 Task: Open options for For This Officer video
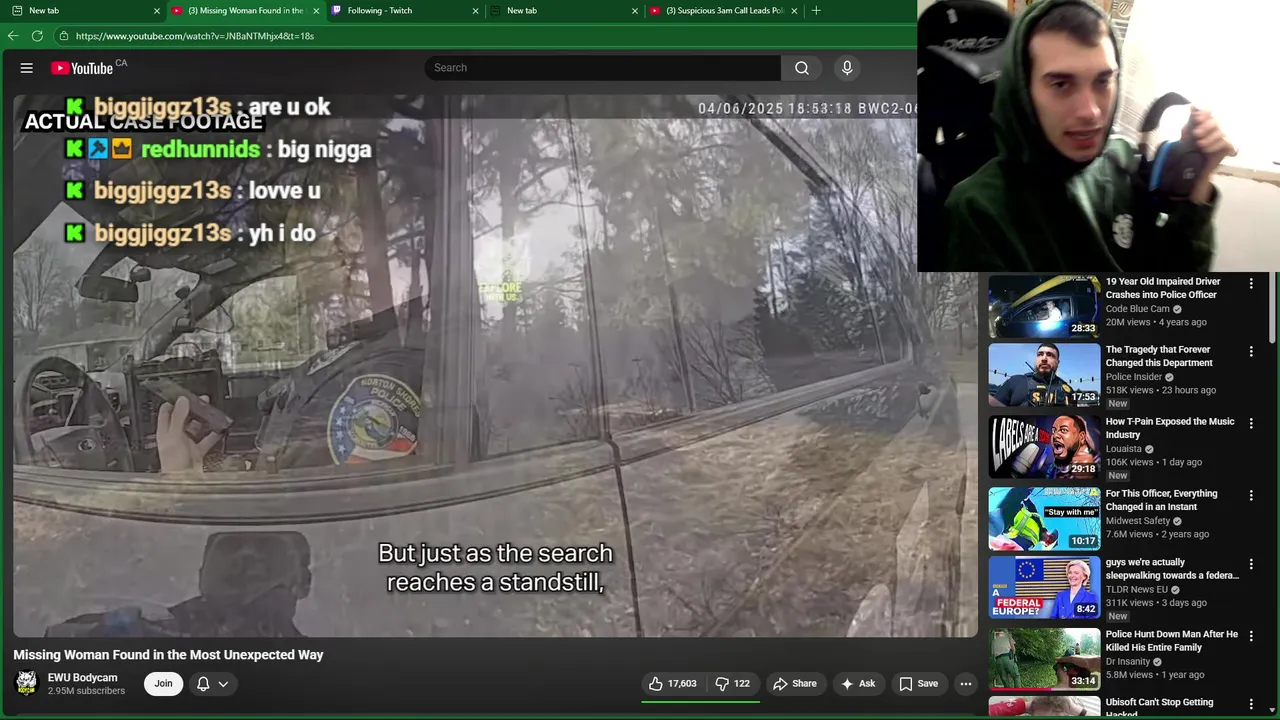(1251, 495)
